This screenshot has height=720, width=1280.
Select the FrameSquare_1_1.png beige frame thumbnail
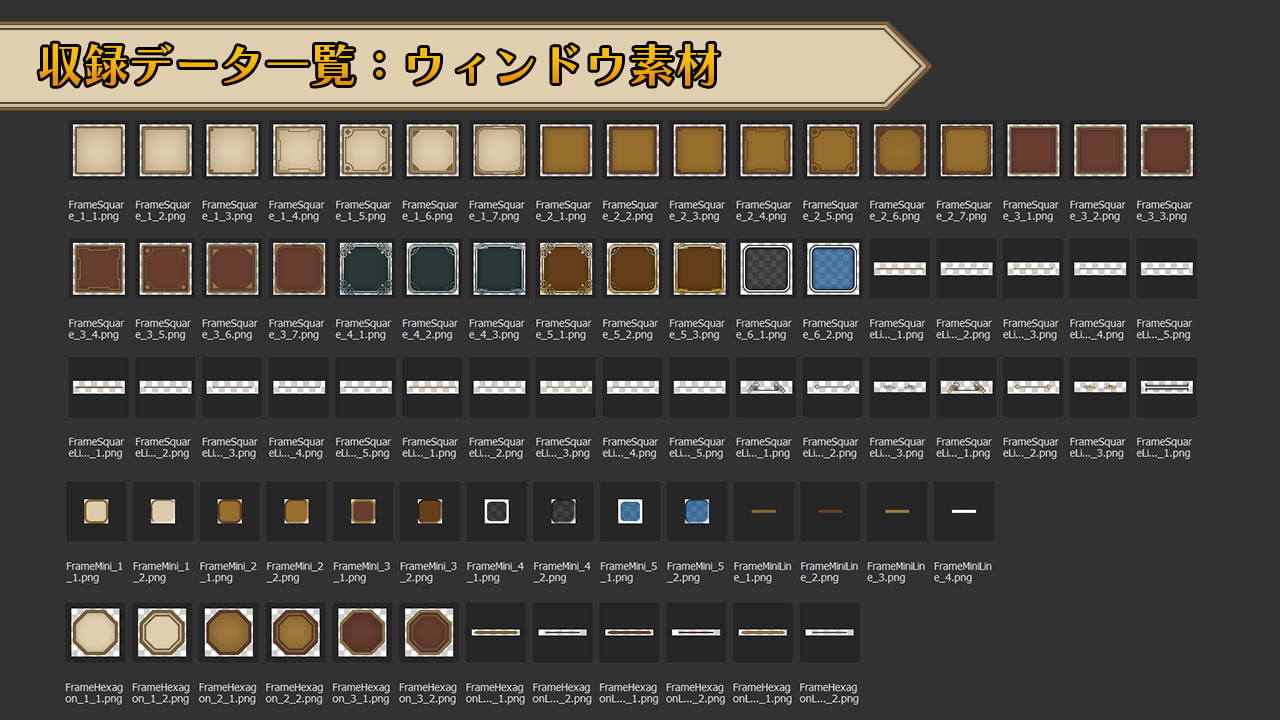click(x=98, y=151)
